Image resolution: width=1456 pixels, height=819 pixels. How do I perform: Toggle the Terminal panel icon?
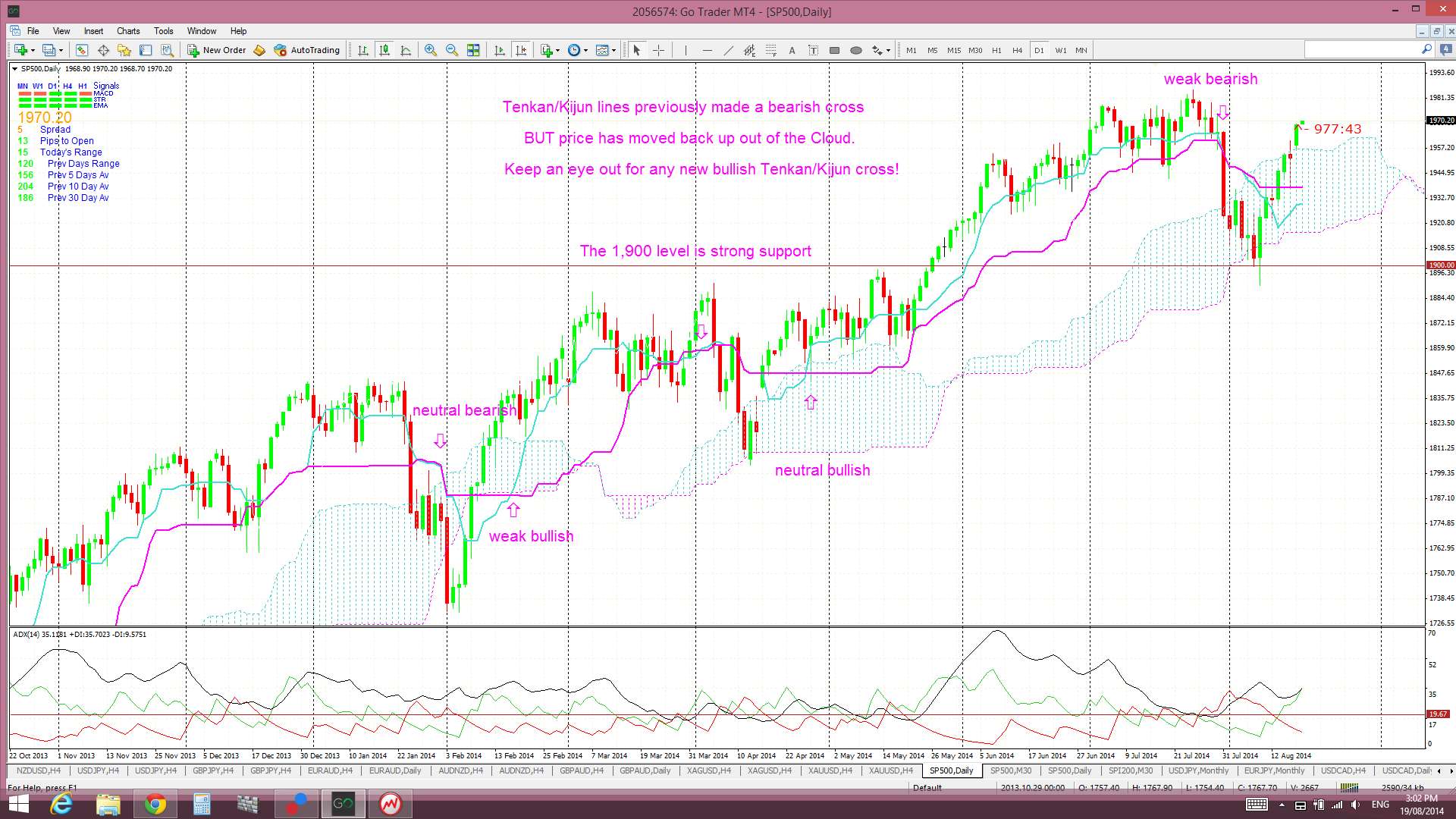point(146,50)
